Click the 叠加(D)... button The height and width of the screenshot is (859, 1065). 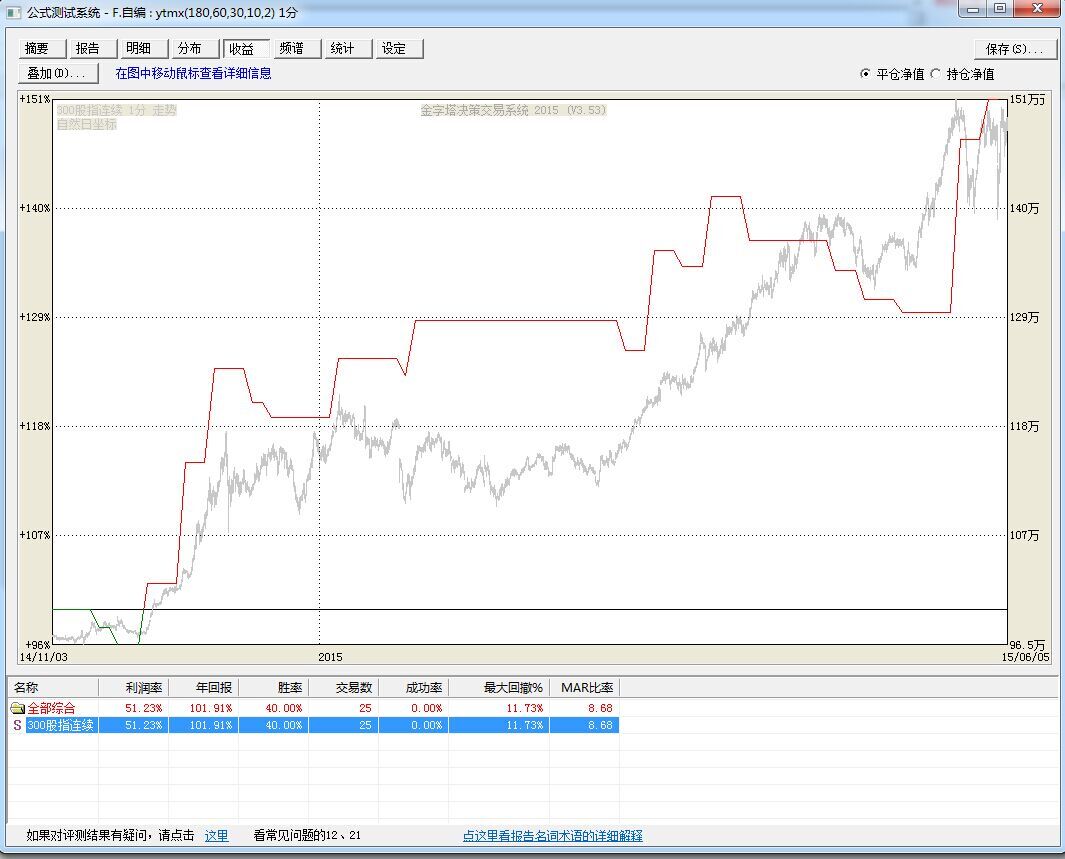click(x=58, y=73)
